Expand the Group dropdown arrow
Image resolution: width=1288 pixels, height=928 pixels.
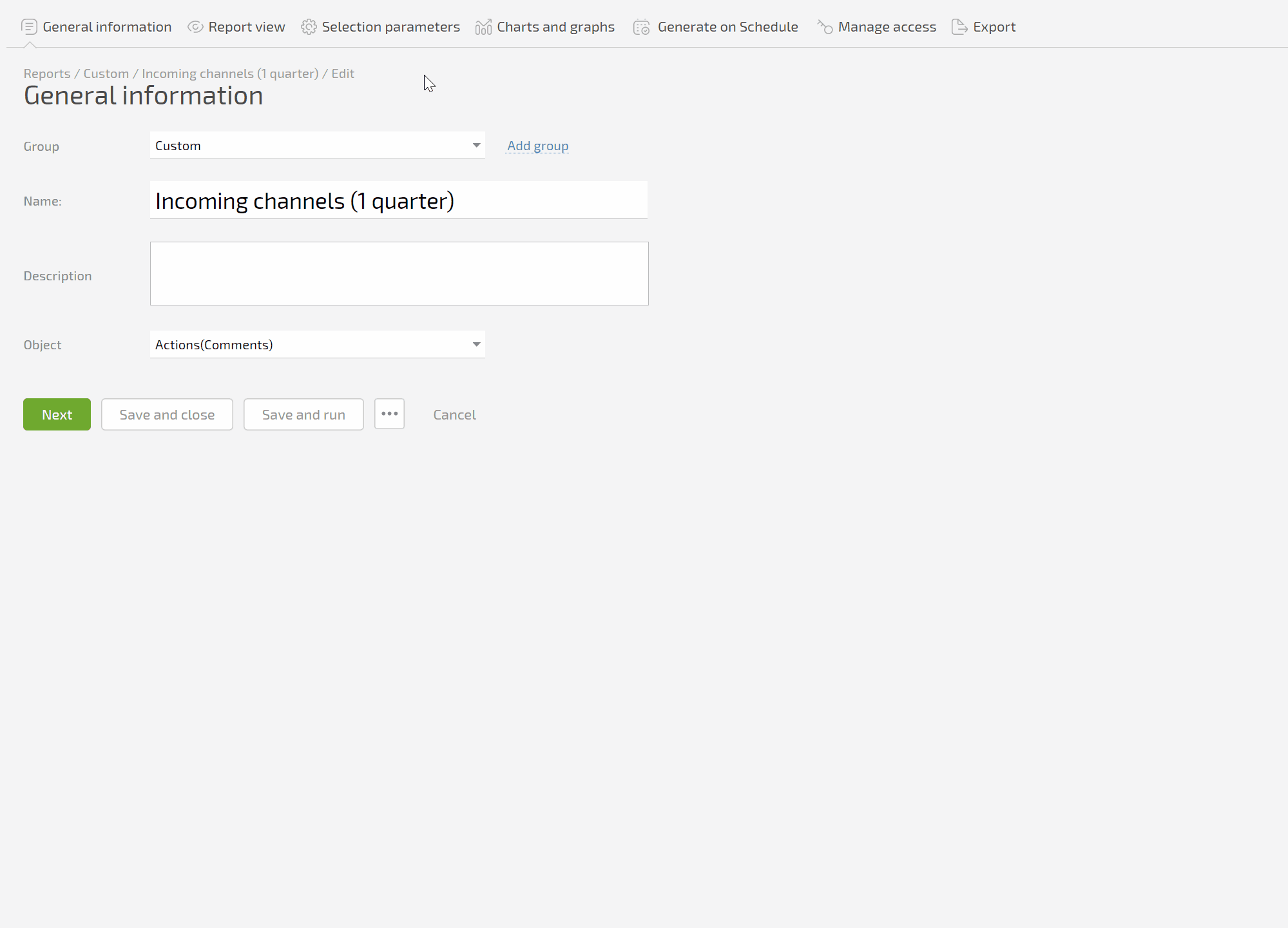[476, 146]
